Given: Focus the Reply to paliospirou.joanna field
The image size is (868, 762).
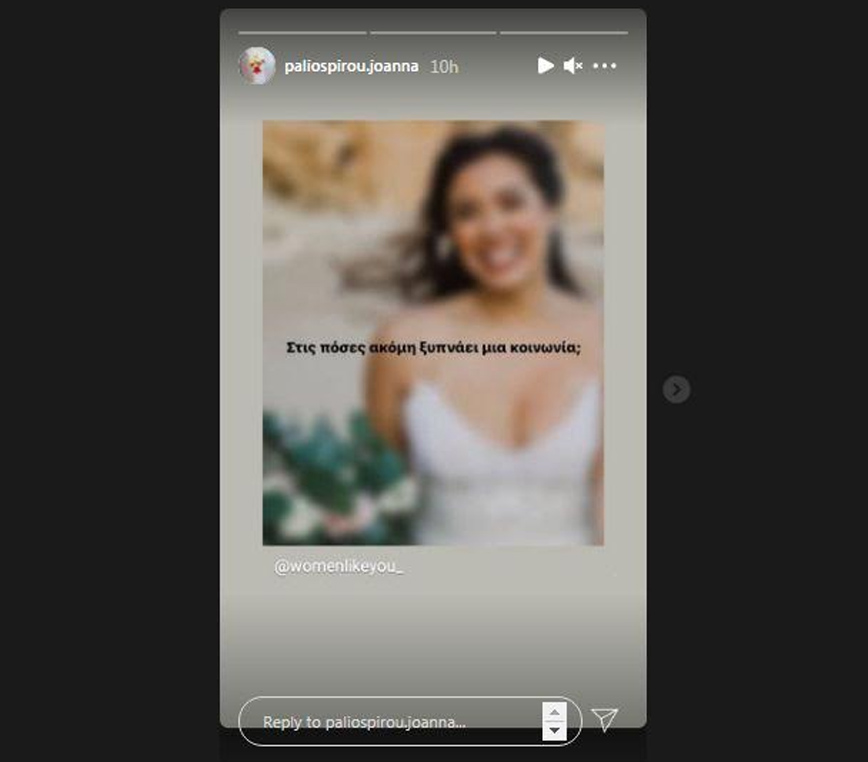Looking at the screenshot, I should tap(390, 721).
